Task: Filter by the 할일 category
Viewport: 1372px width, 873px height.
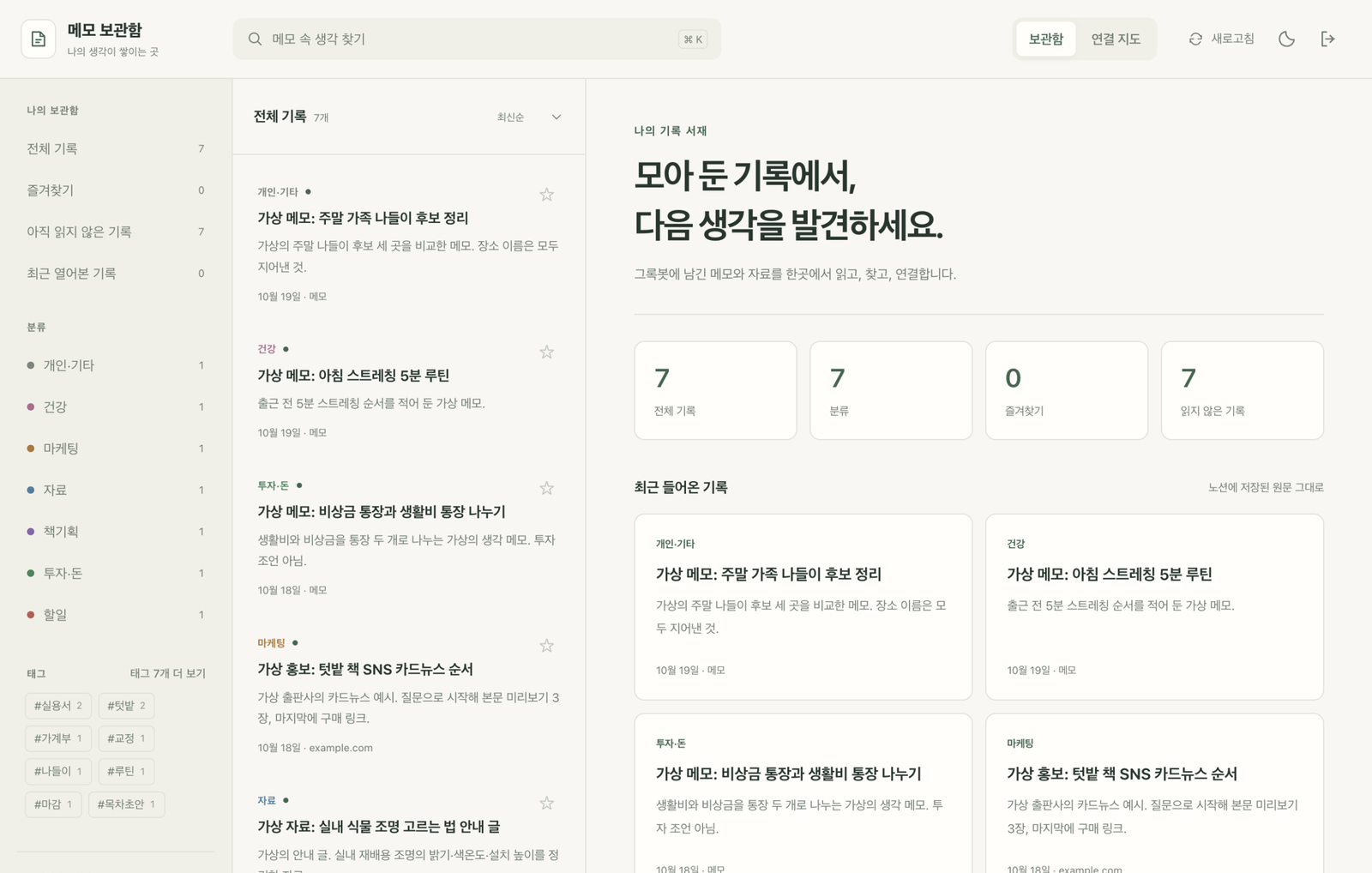Action: (116, 615)
